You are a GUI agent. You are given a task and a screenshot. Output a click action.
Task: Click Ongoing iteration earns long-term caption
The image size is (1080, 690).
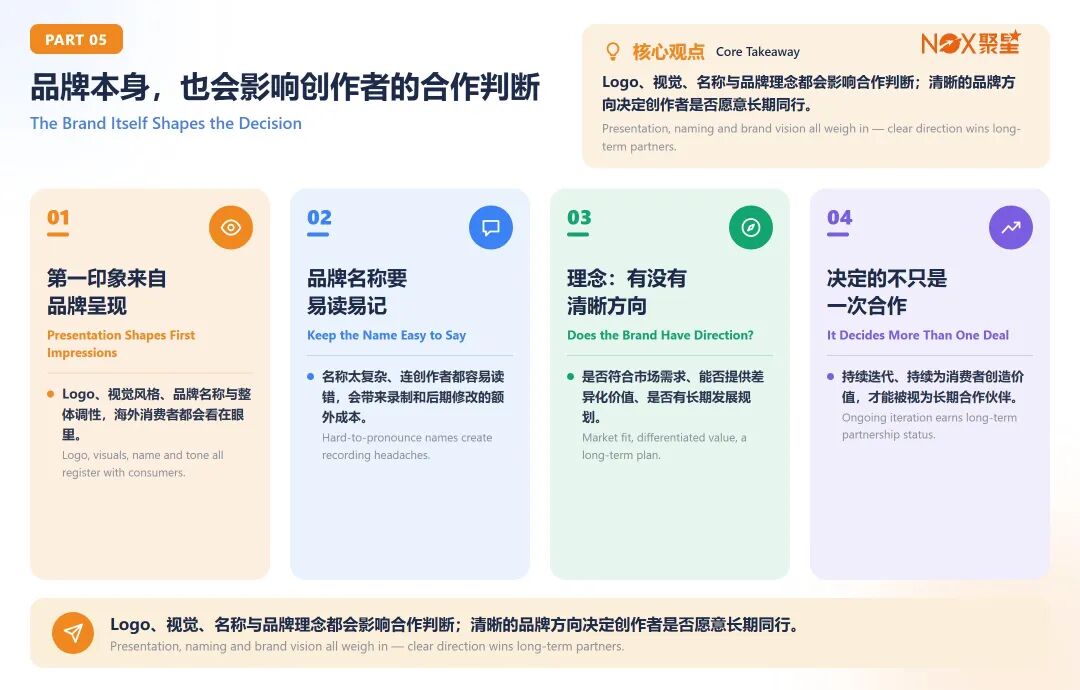click(929, 426)
